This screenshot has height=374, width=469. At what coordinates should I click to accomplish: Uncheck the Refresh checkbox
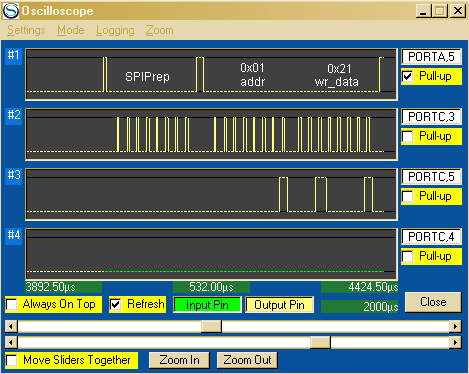click(x=116, y=304)
